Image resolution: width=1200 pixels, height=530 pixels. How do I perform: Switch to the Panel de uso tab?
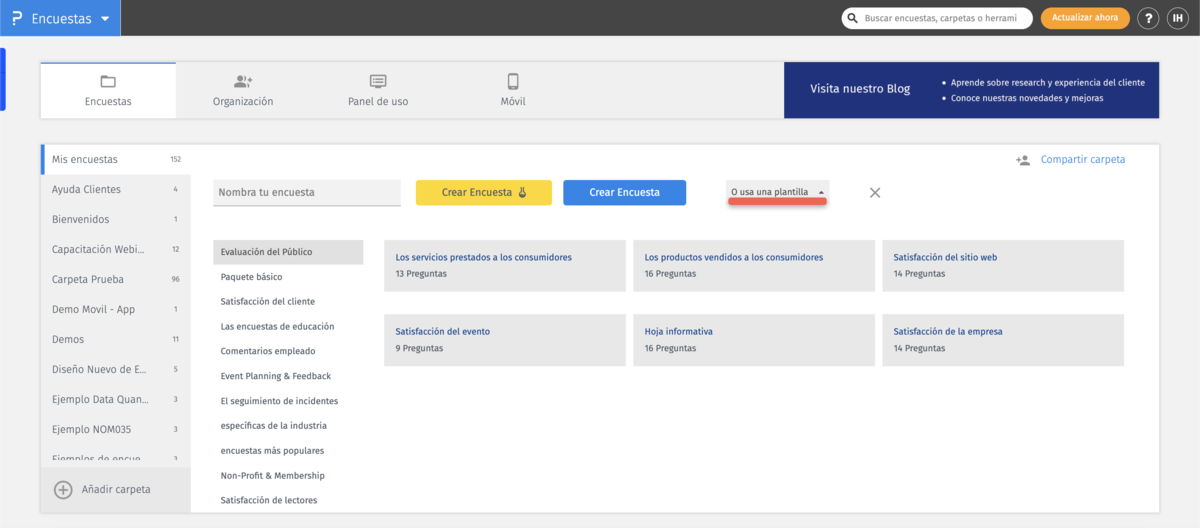pos(378,91)
